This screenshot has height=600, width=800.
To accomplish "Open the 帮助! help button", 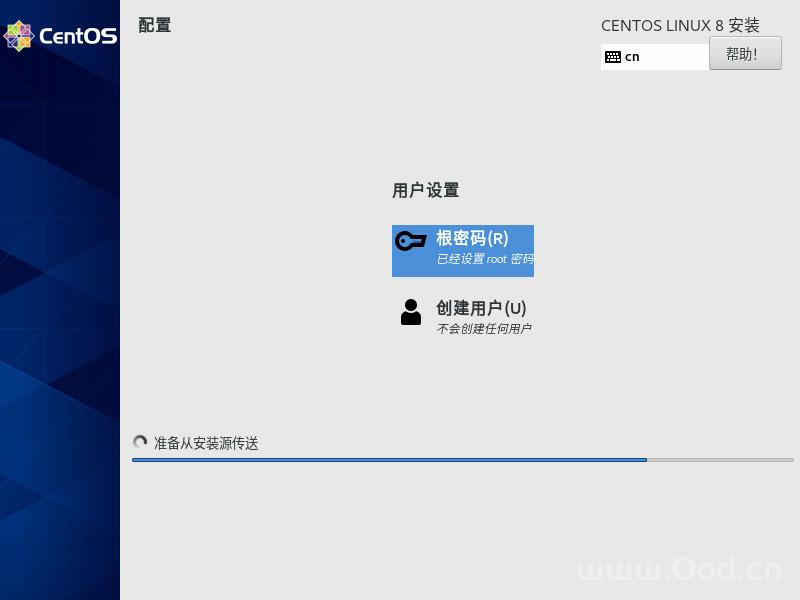I will 745,54.
